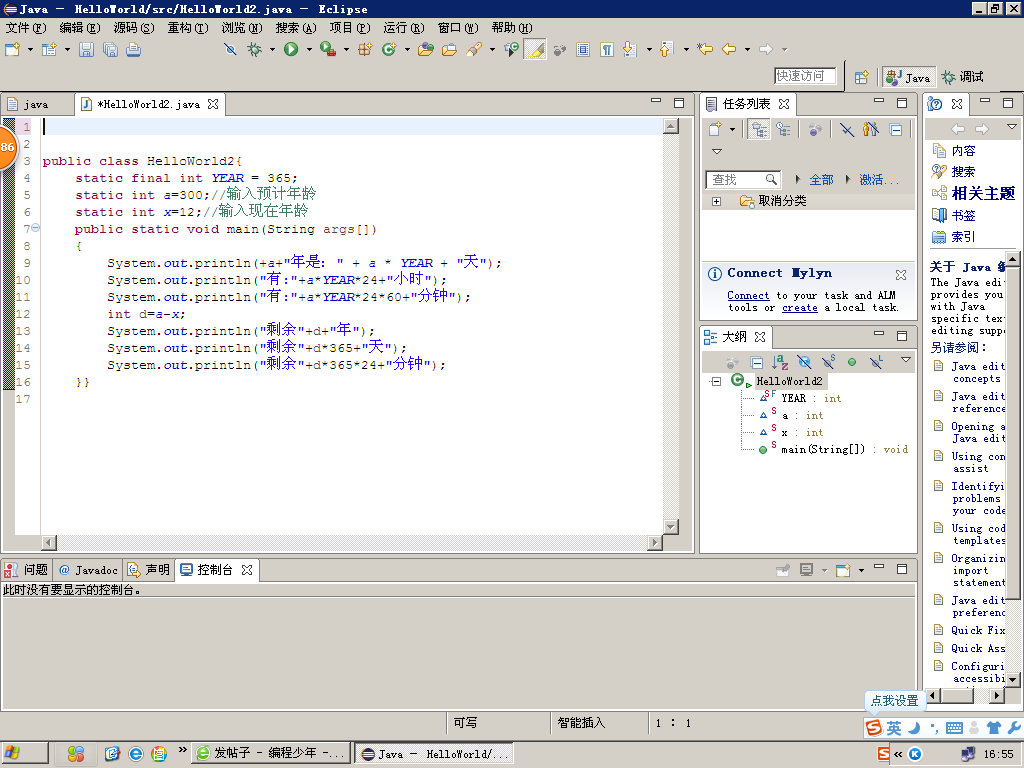Toggle Categorized view in Task List toolbar
Screen dimensions: 1024x768
(759, 129)
